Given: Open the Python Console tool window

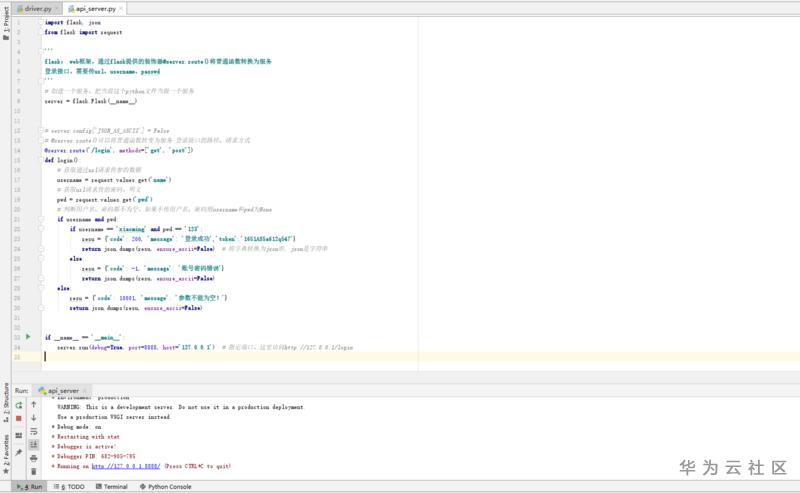Looking at the screenshot, I should pyautogui.click(x=165, y=487).
